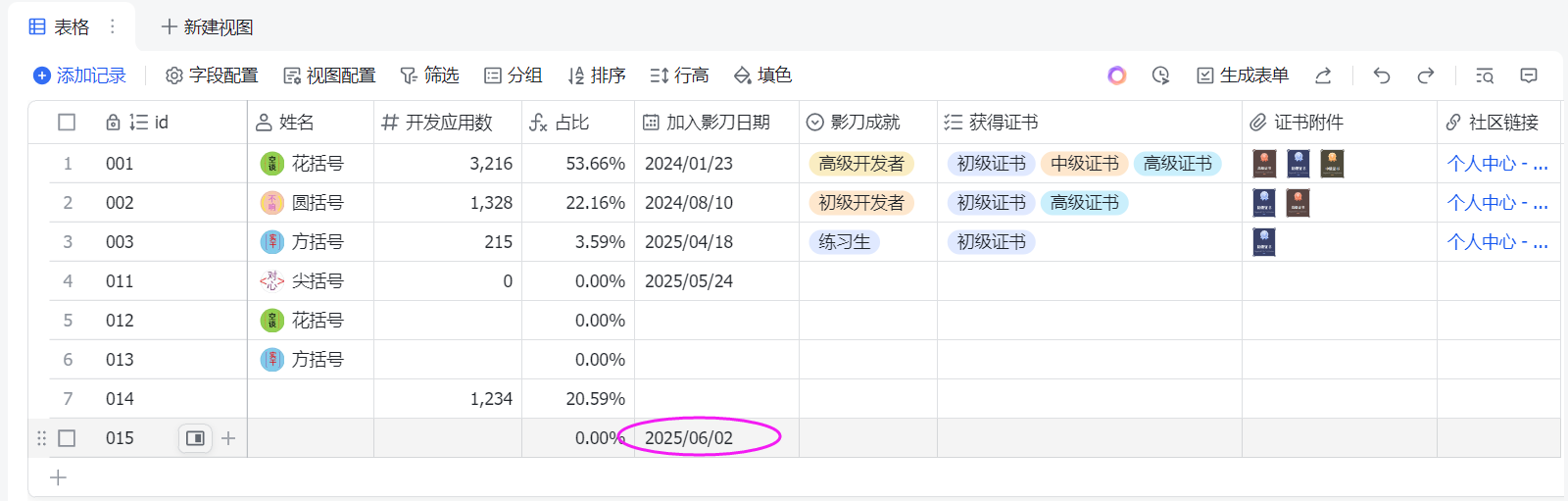
Task: Click the search records icon
Action: pyautogui.click(x=1485, y=75)
